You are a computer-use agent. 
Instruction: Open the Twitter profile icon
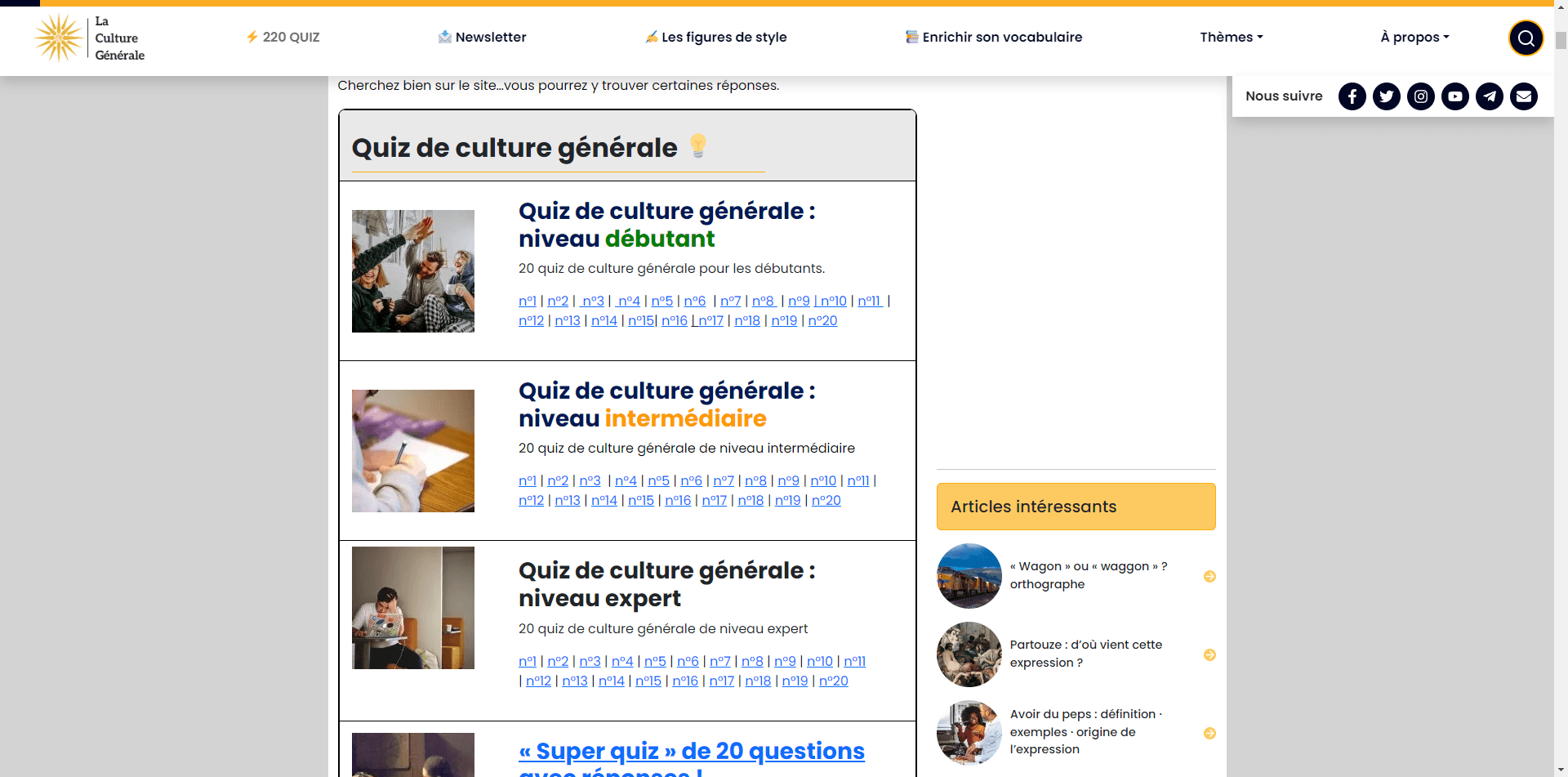(1386, 96)
